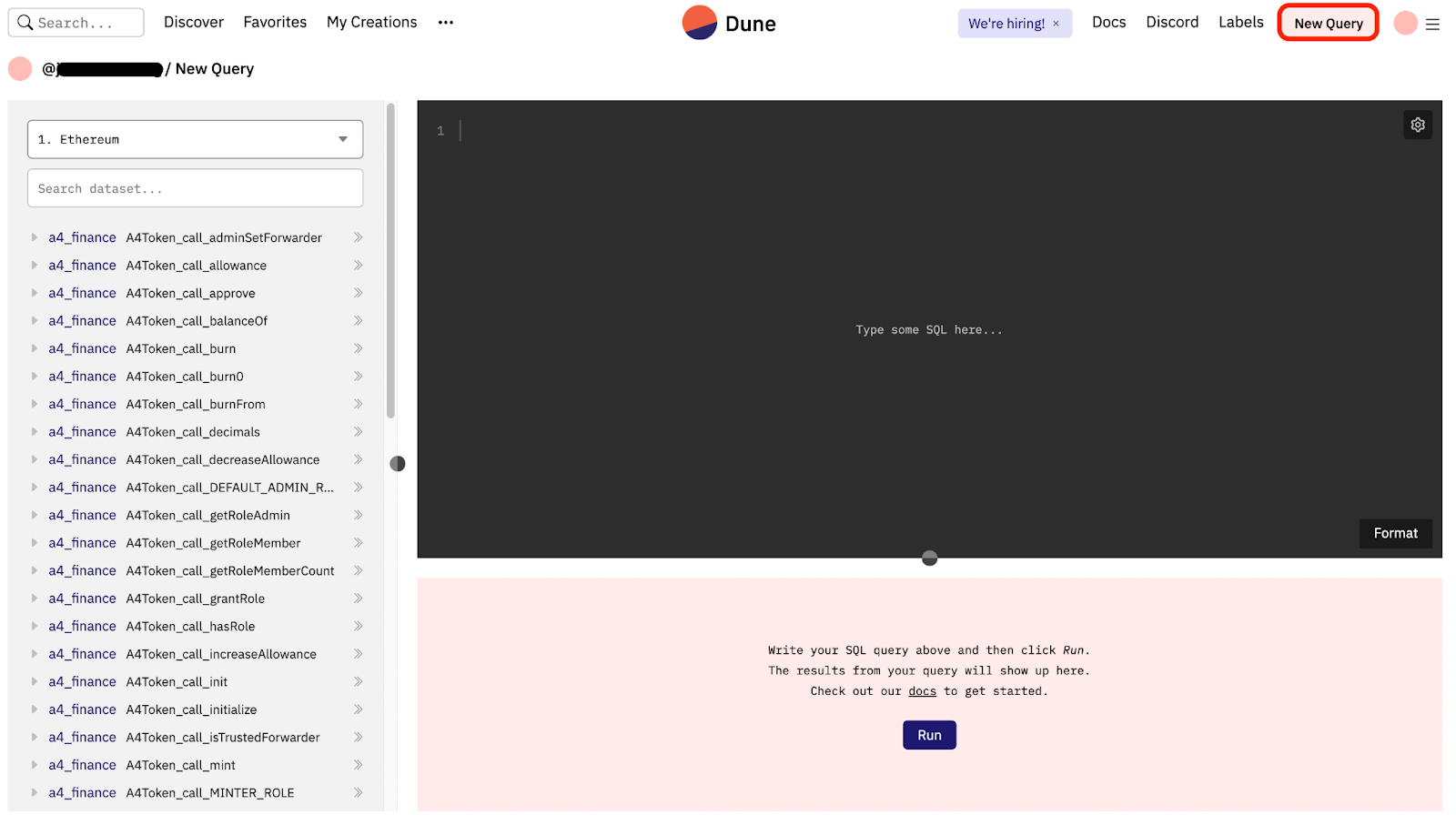Dismiss the We're hiring banner
Viewport: 1456px width, 825px height.
pos(1056,24)
